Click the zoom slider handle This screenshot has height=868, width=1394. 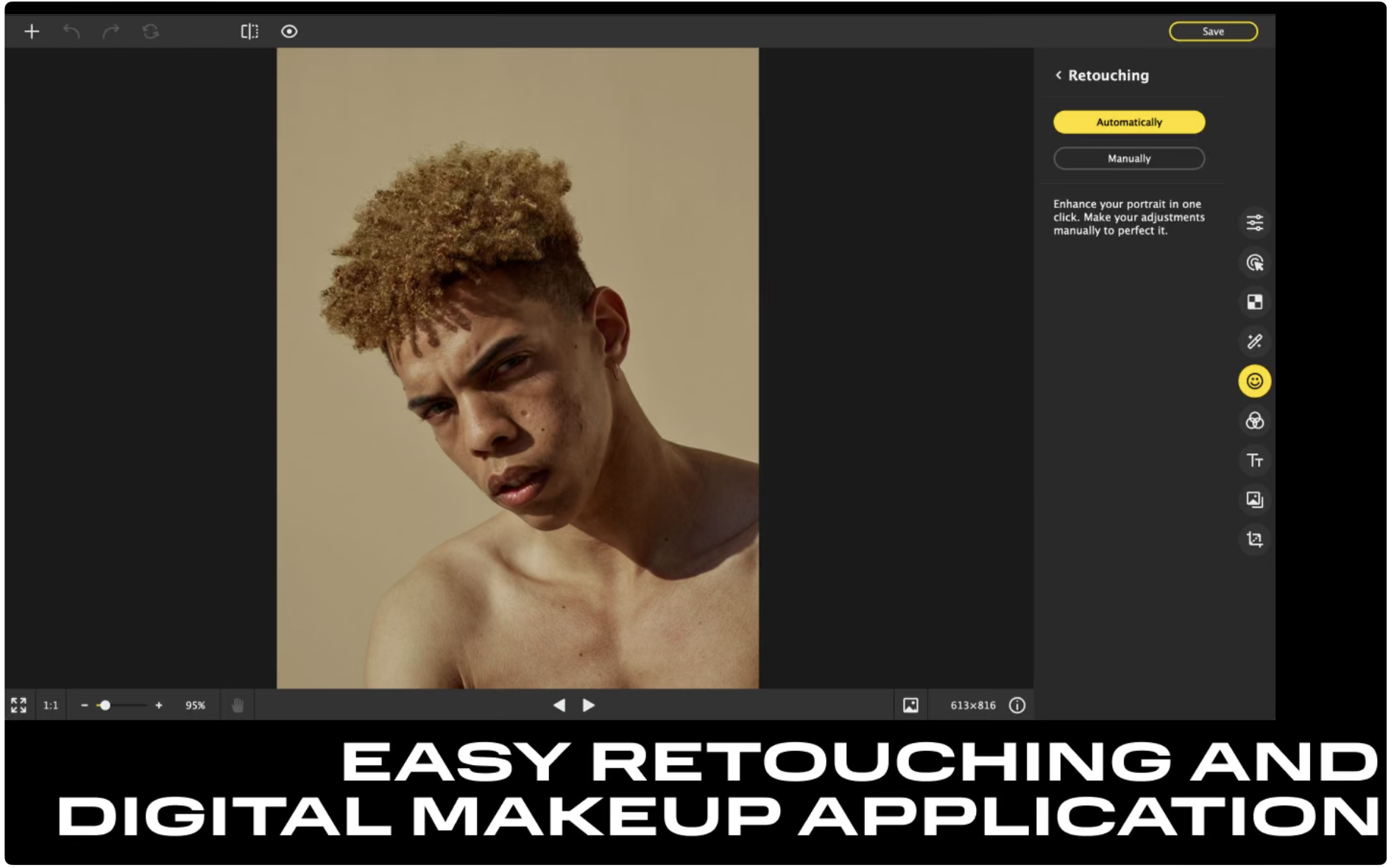tap(105, 705)
